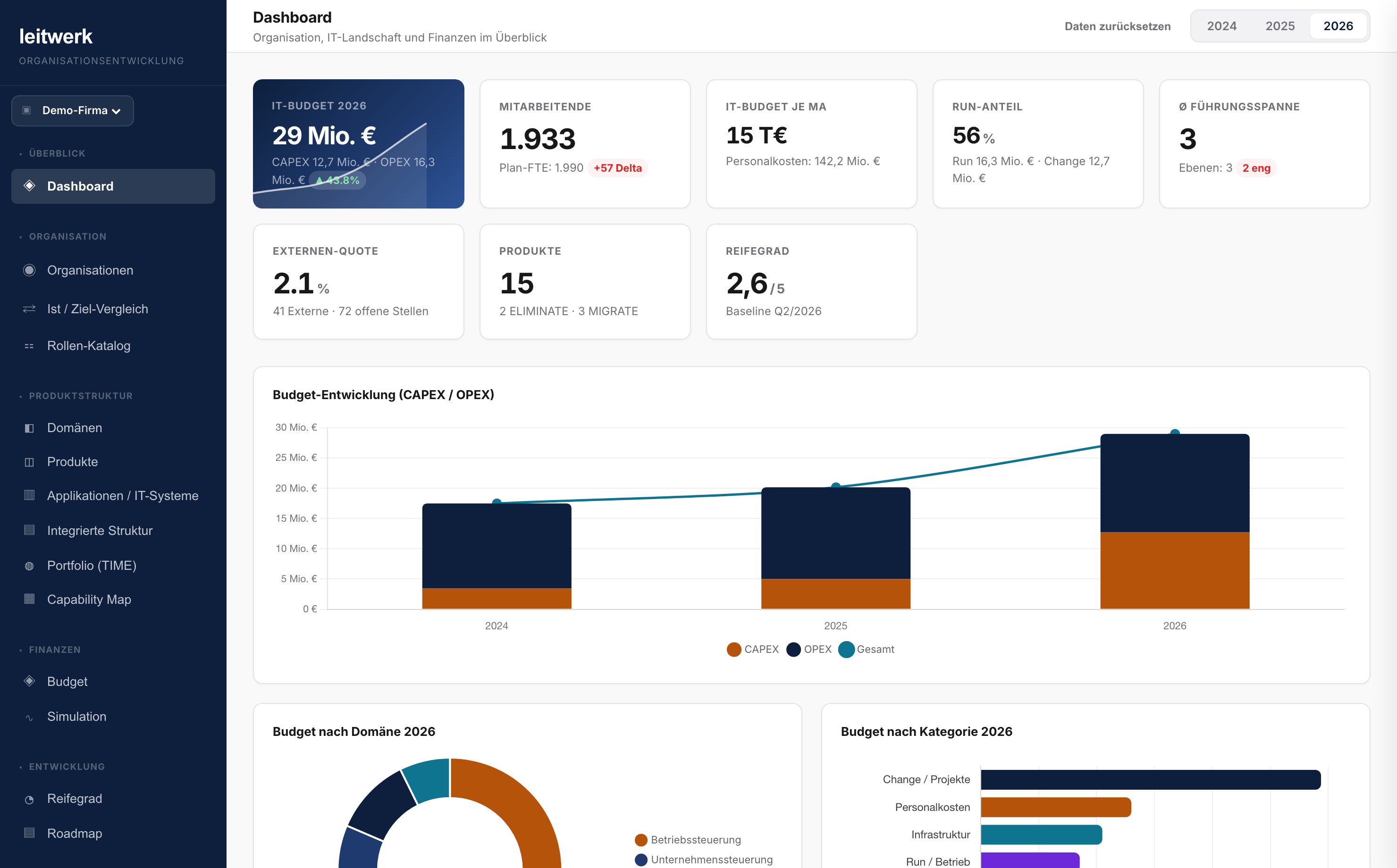Click the 2026 stacked budget bar

click(1175, 521)
